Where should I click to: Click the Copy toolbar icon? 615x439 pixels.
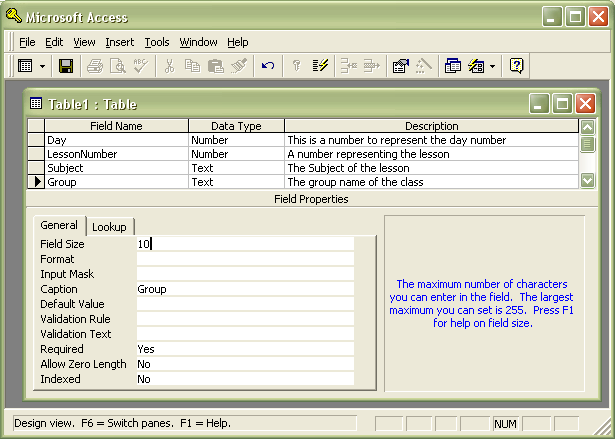point(192,66)
